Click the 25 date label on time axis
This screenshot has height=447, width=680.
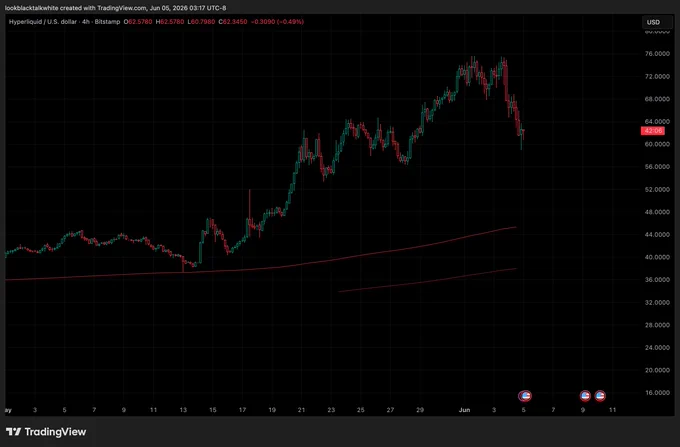(361, 410)
